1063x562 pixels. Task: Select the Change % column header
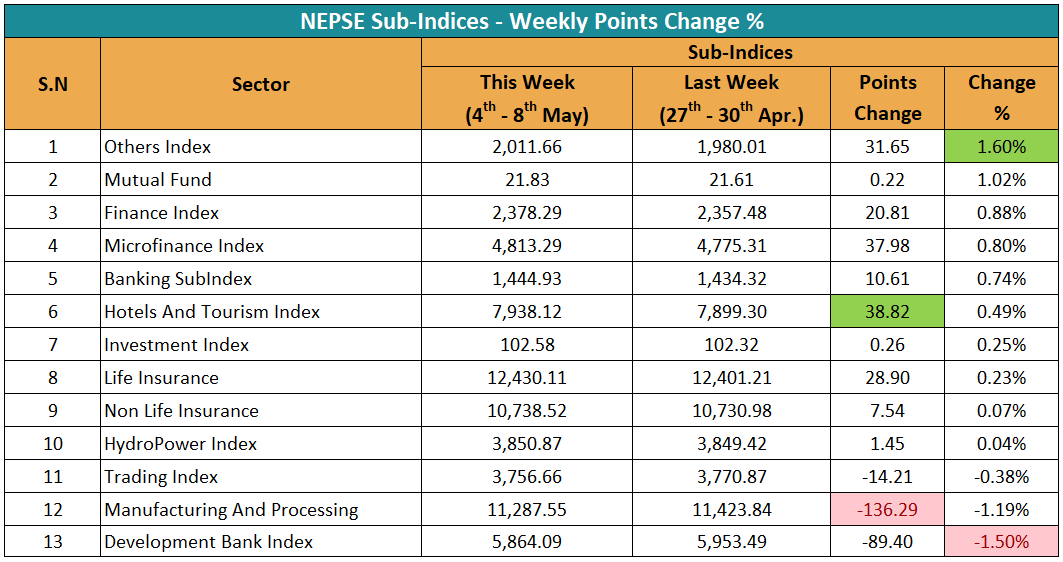point(1001,98)
